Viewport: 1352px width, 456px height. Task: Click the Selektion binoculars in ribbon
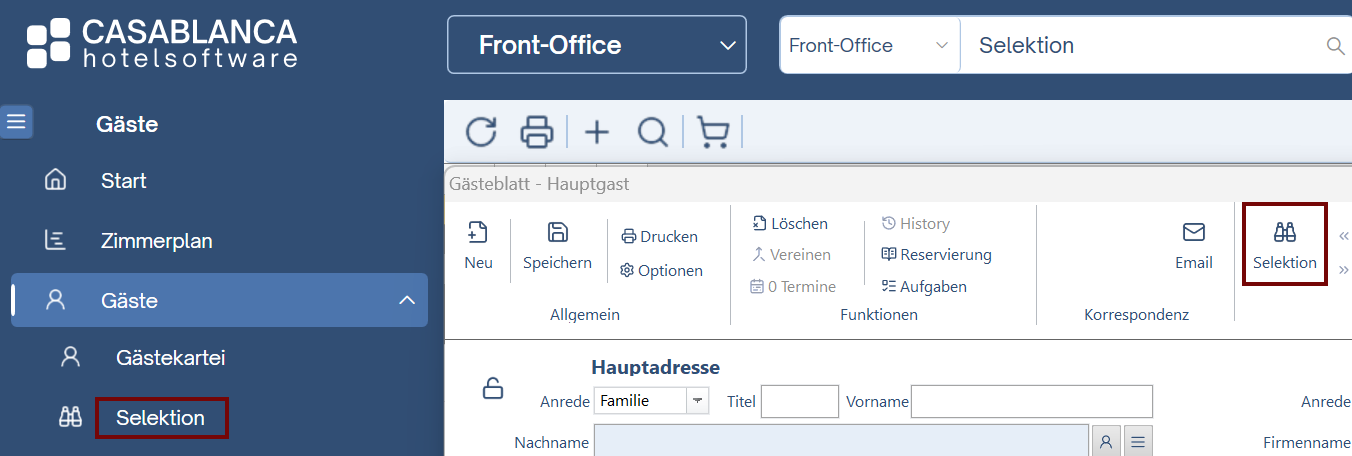click(1284, 246)
